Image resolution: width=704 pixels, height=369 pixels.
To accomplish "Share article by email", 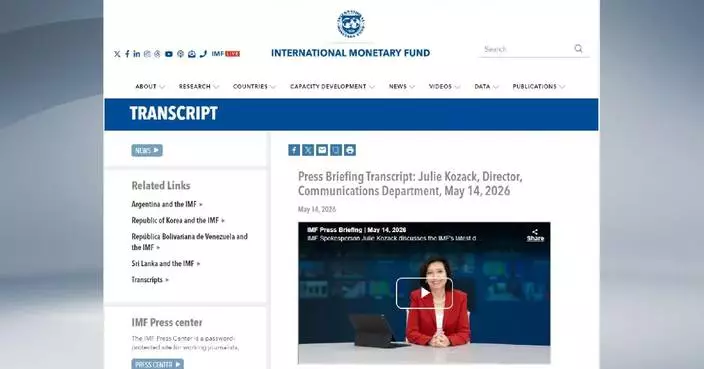I will click(x=322, y=150).
